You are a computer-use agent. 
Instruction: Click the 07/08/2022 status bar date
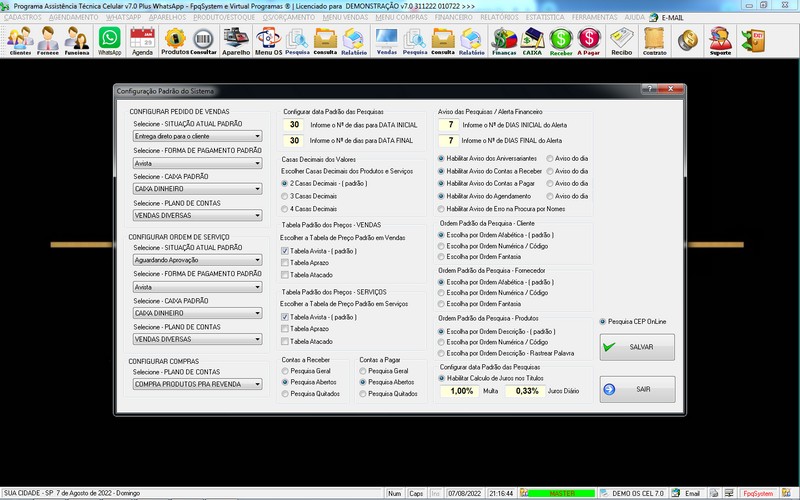click(465, 493)
